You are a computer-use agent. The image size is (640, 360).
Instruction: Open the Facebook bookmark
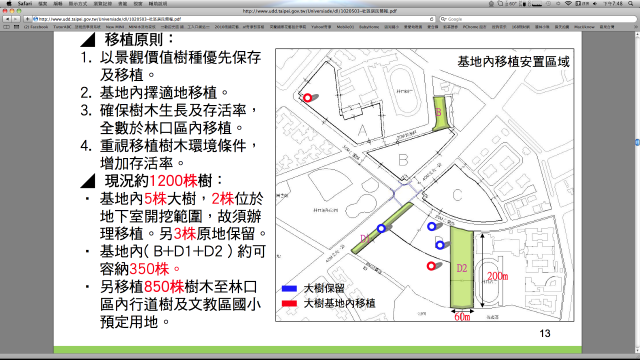[36, 27]
